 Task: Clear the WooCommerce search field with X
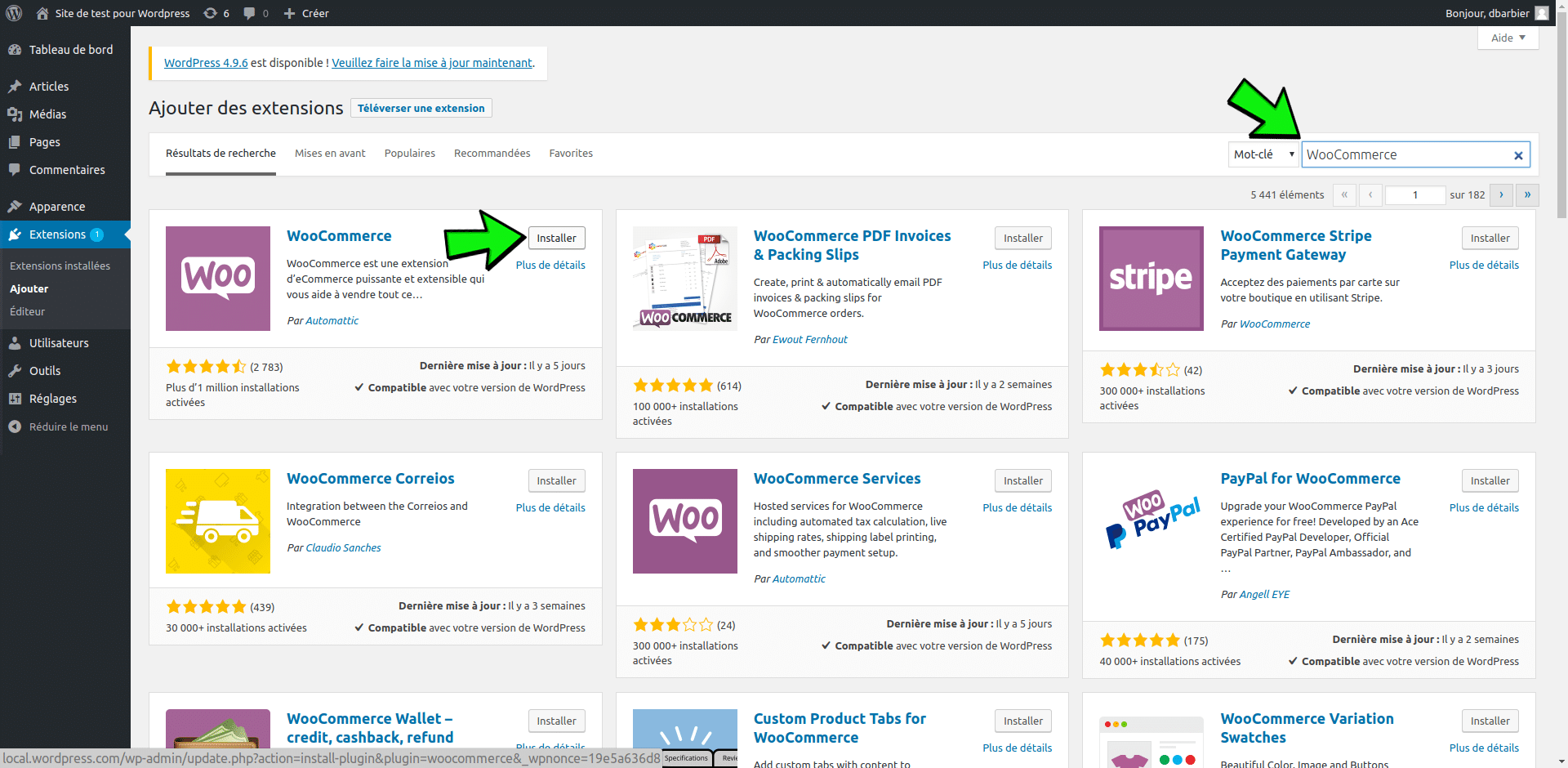[1518, 155]
